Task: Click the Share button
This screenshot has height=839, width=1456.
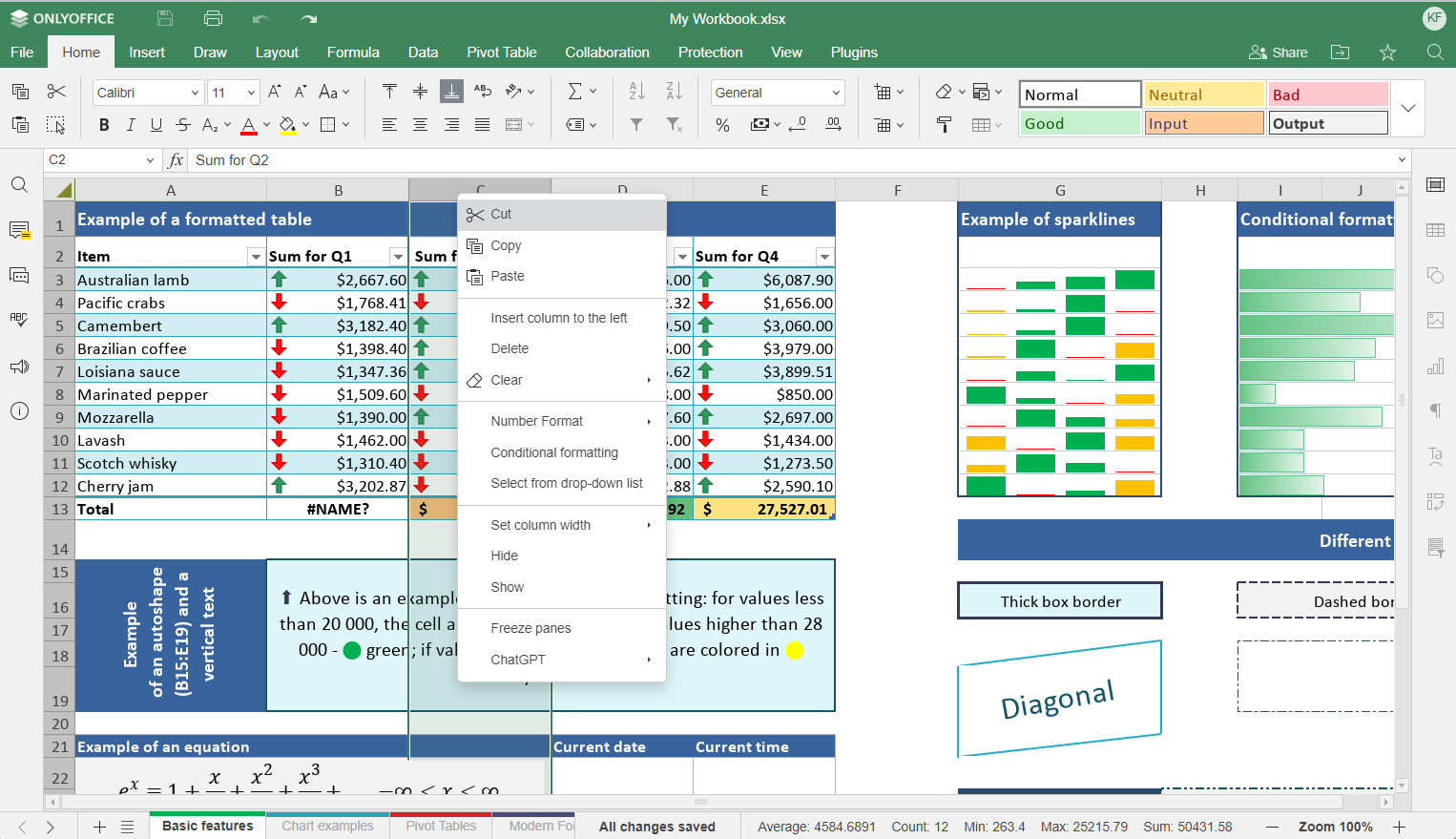Action: click(x=1279, y=52)
